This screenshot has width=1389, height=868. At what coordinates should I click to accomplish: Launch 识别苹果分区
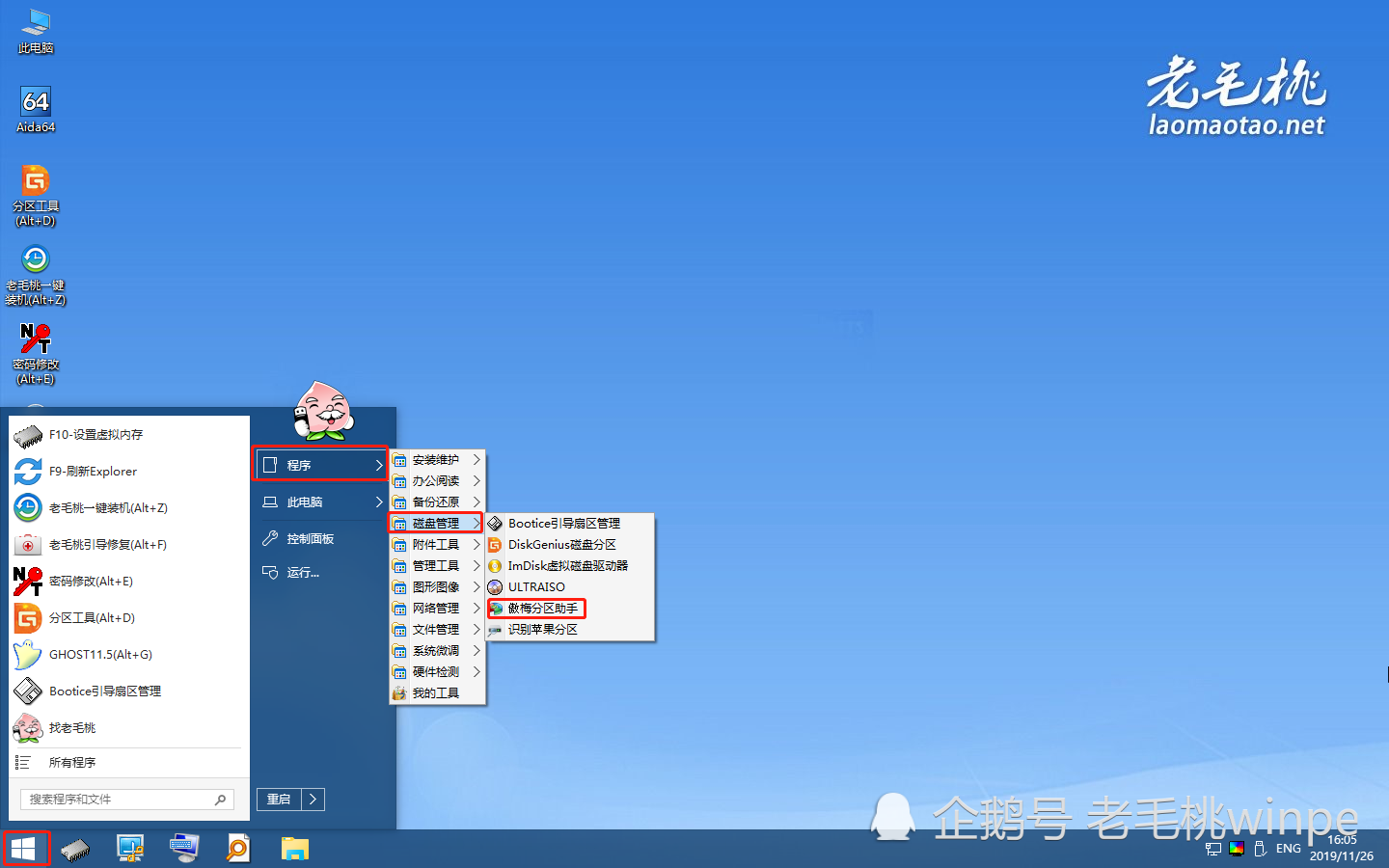coord(570,630)
